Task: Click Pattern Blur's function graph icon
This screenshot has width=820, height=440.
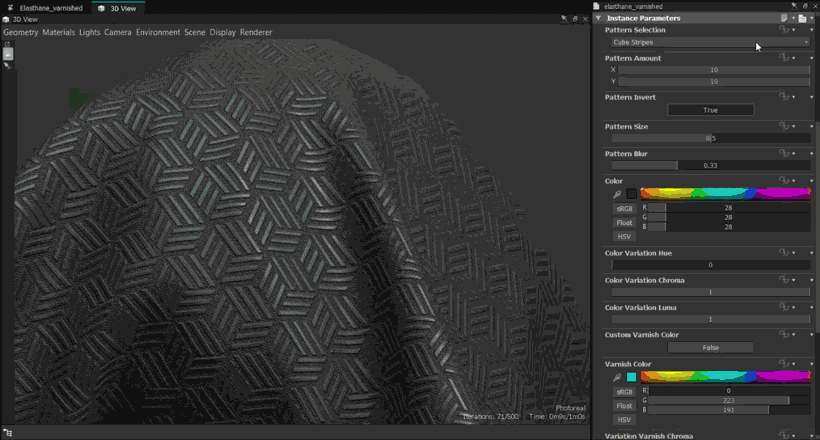Action: (784, 153)
